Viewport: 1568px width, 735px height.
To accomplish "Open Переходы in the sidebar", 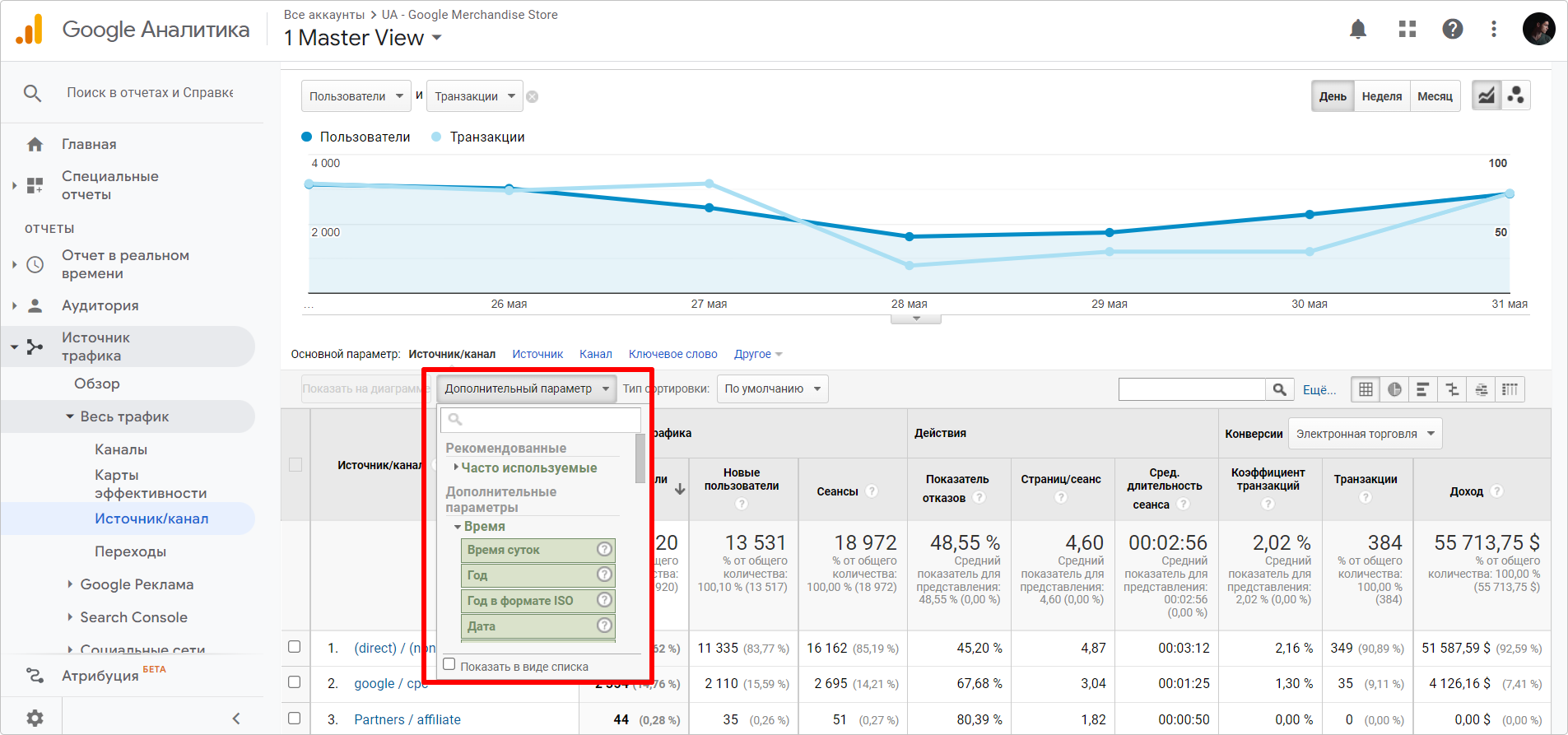I will click(x=131, y=552).
